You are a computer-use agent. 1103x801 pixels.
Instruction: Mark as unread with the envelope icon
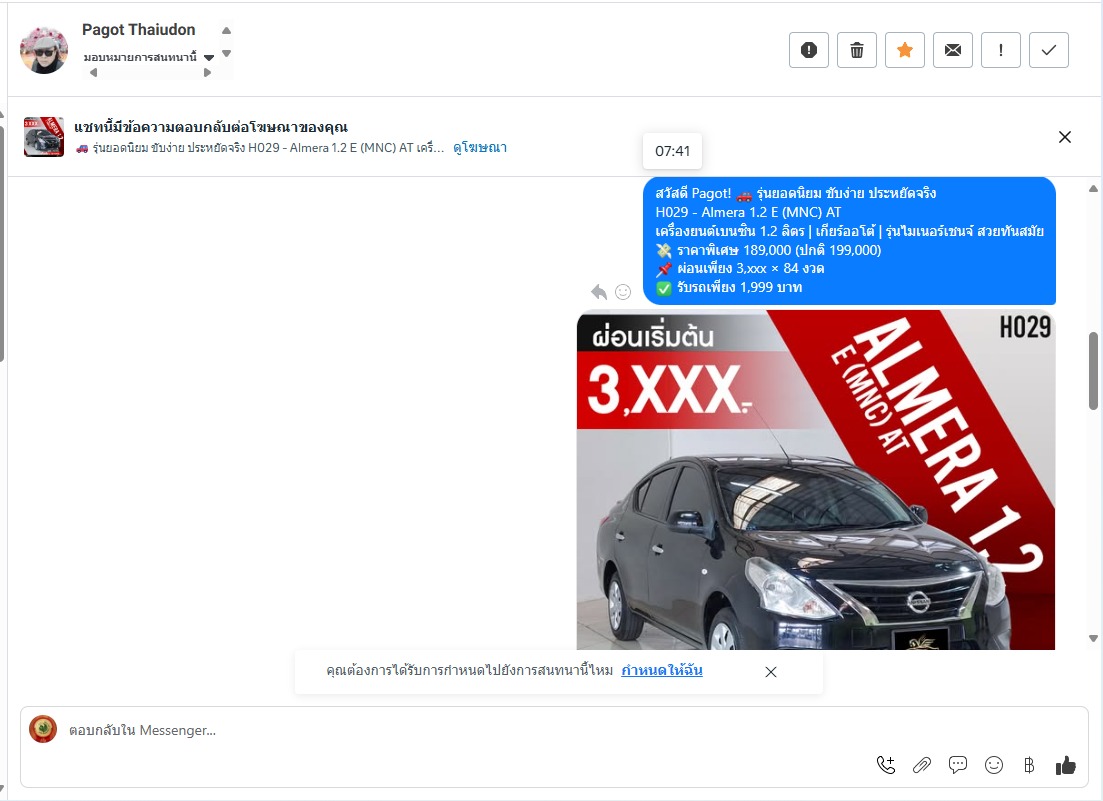tap(952, 50)
